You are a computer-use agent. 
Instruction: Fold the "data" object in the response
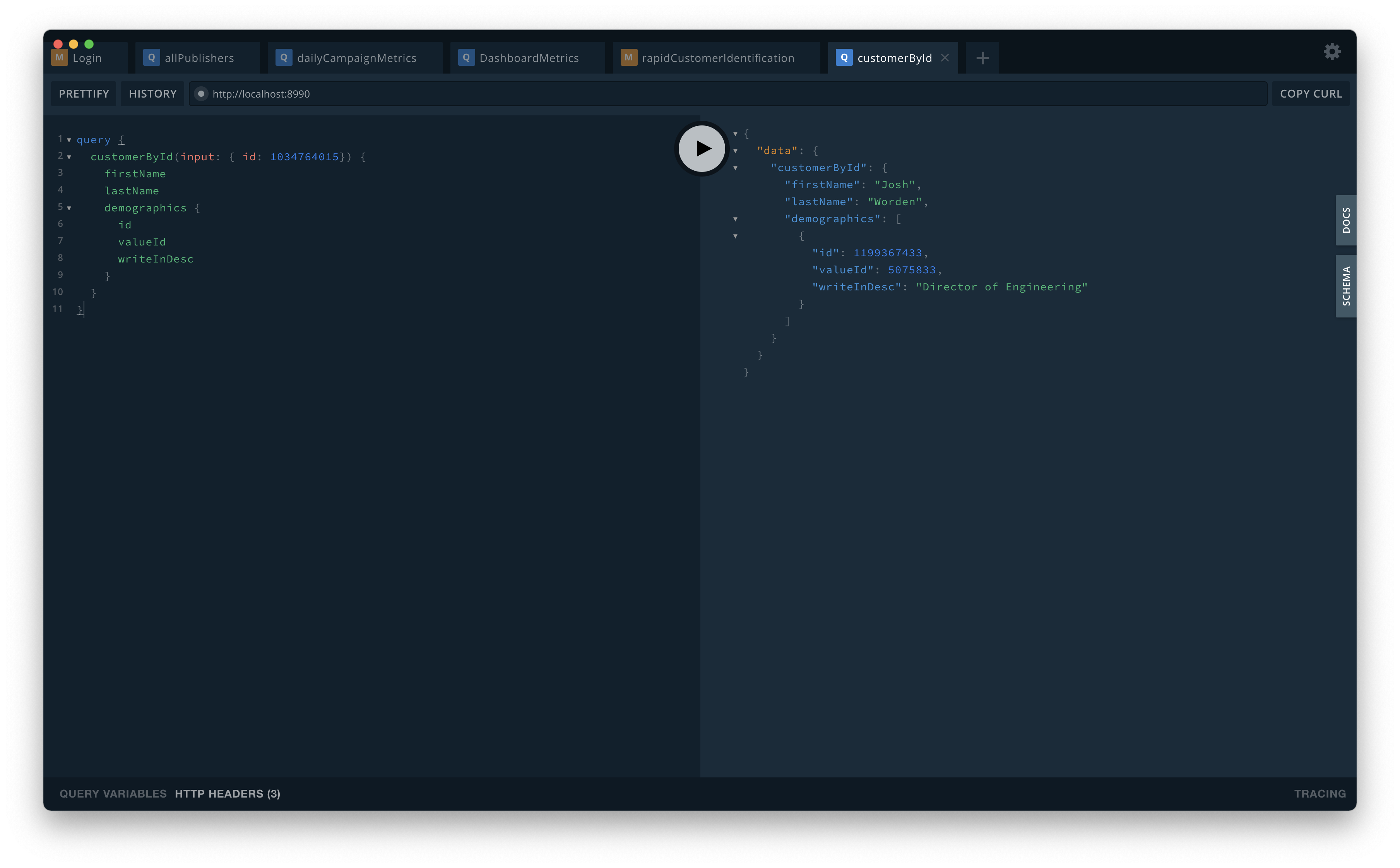(x=736, y=151)
